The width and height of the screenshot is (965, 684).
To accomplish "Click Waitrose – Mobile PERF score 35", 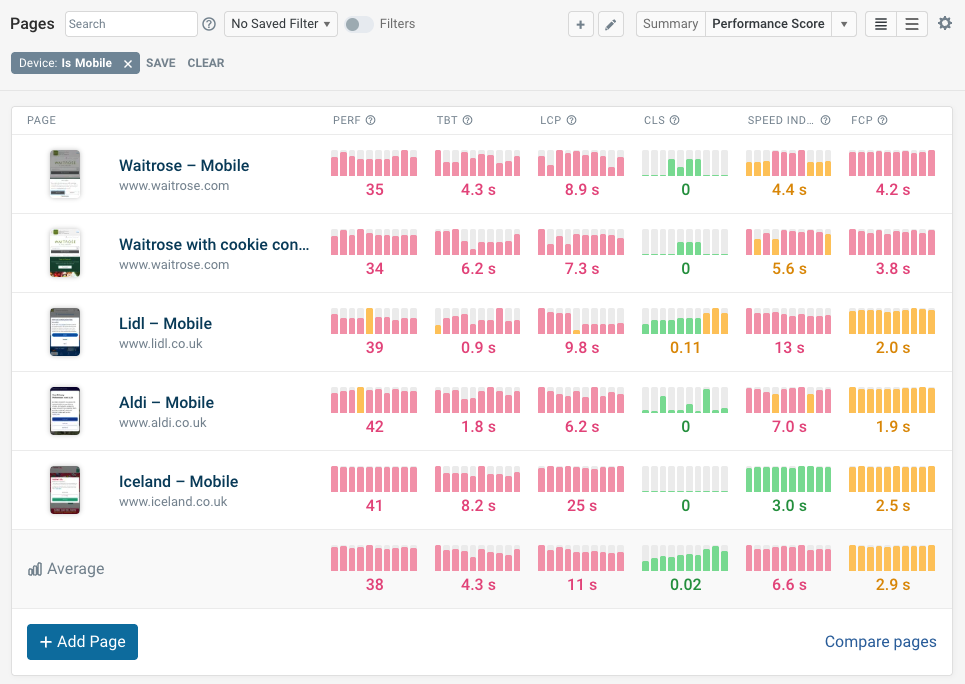I will point(374,190).
